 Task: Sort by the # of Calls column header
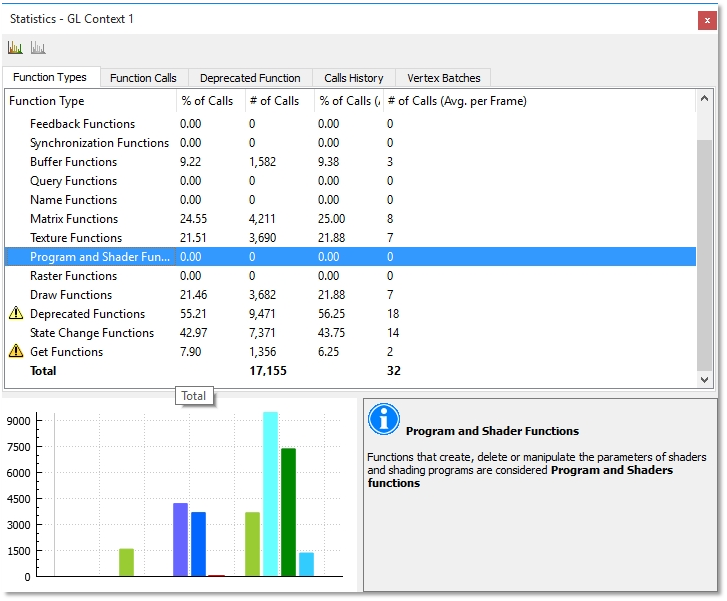click(273, 101)
